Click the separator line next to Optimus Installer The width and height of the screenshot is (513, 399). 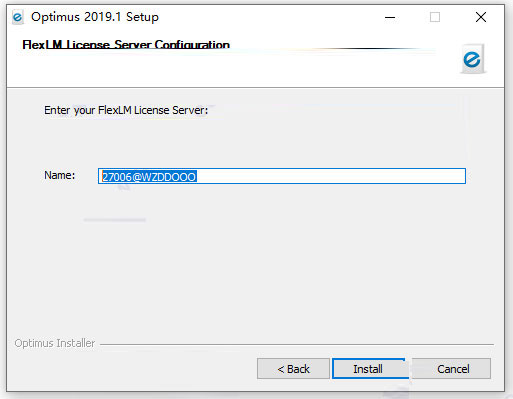click(x=297, y=344)
